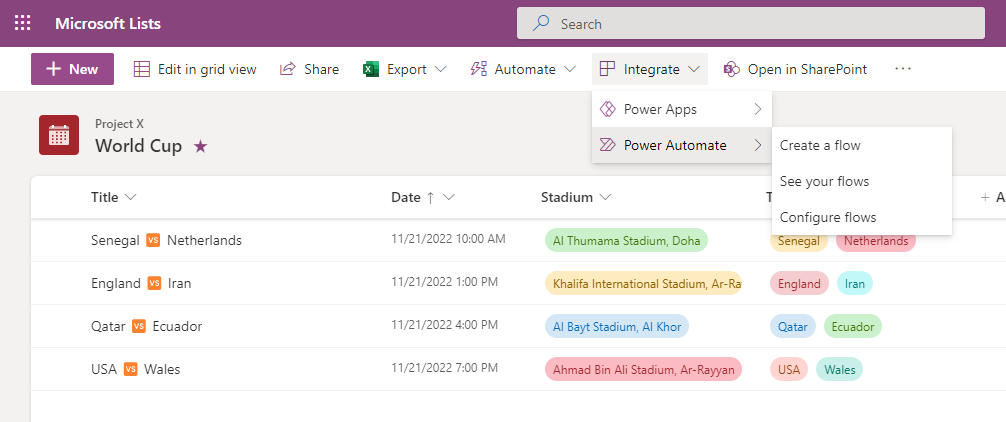Viewport: 1006px width, 422px height.
Task: Open the more options ellipsis menu
Action: point(903,69)
